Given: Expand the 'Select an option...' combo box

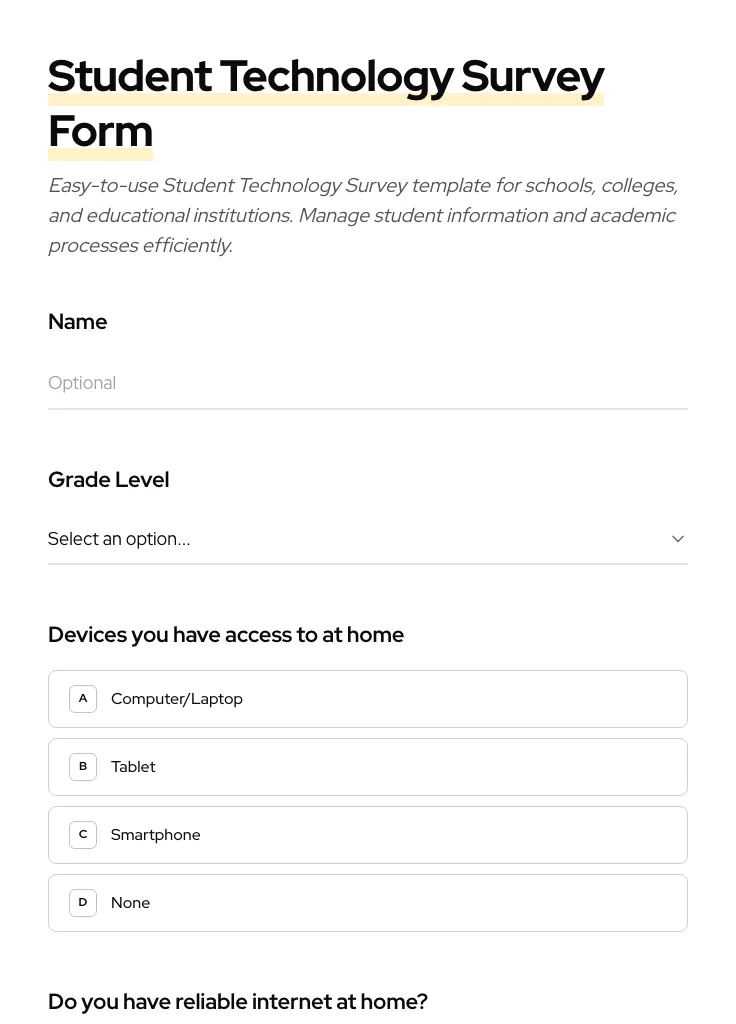Looking at the screenshot, I should pyautogui.click(x=368, y=539).
